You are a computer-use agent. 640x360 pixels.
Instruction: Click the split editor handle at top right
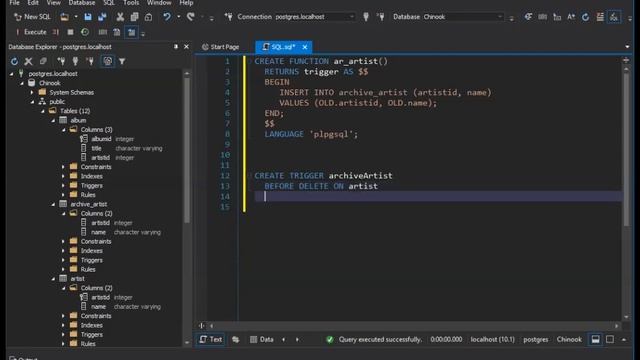[626, 60]
